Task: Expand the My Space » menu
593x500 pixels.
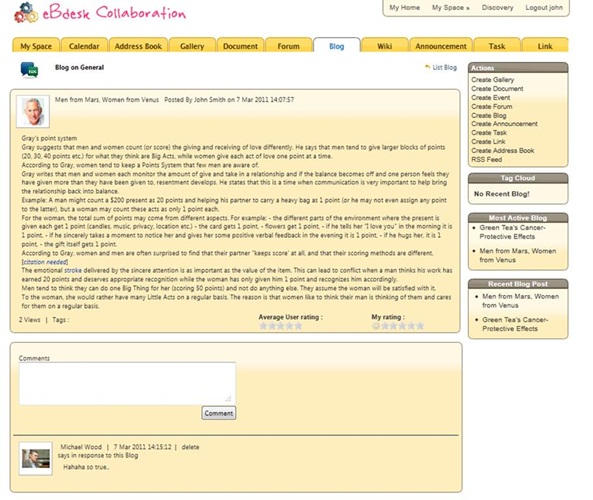Action: click(451, 8)
